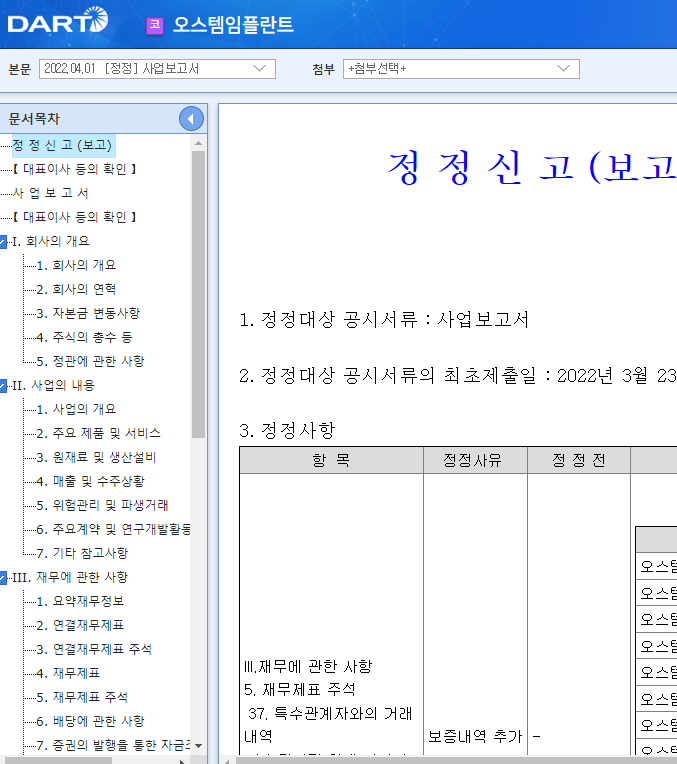Viewport: 677px width, 764px height.
Task: Open 4. 재무제표 subsection
Action: (x=68, y=673)
